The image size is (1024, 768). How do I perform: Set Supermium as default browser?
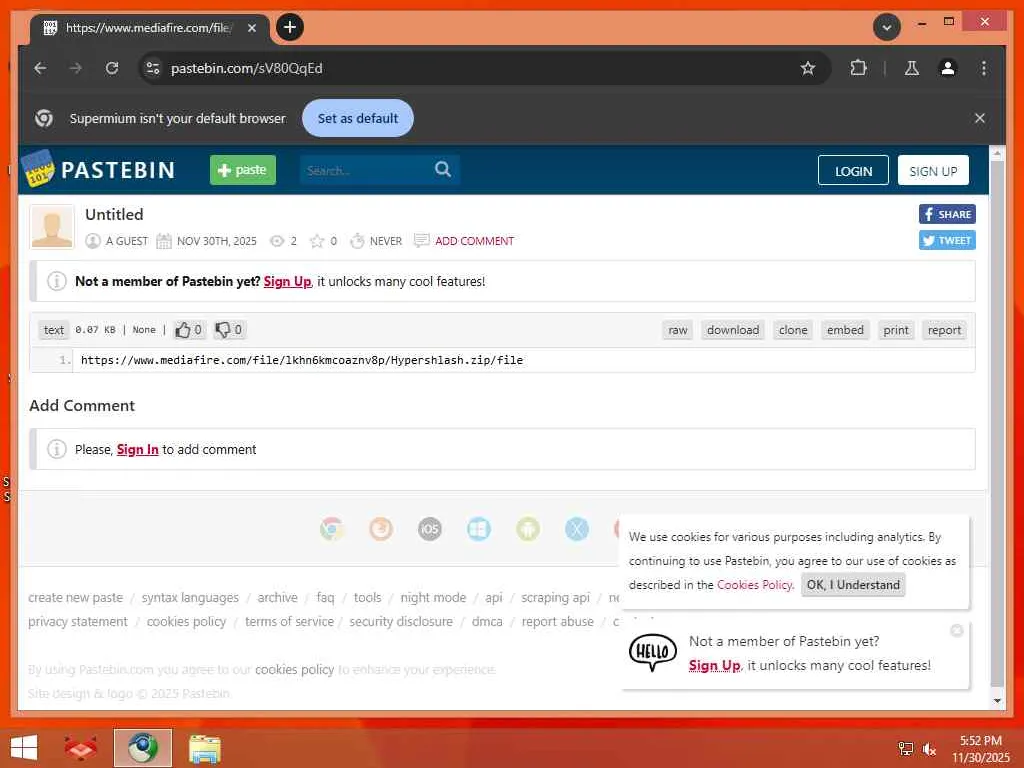pos(357,118)
